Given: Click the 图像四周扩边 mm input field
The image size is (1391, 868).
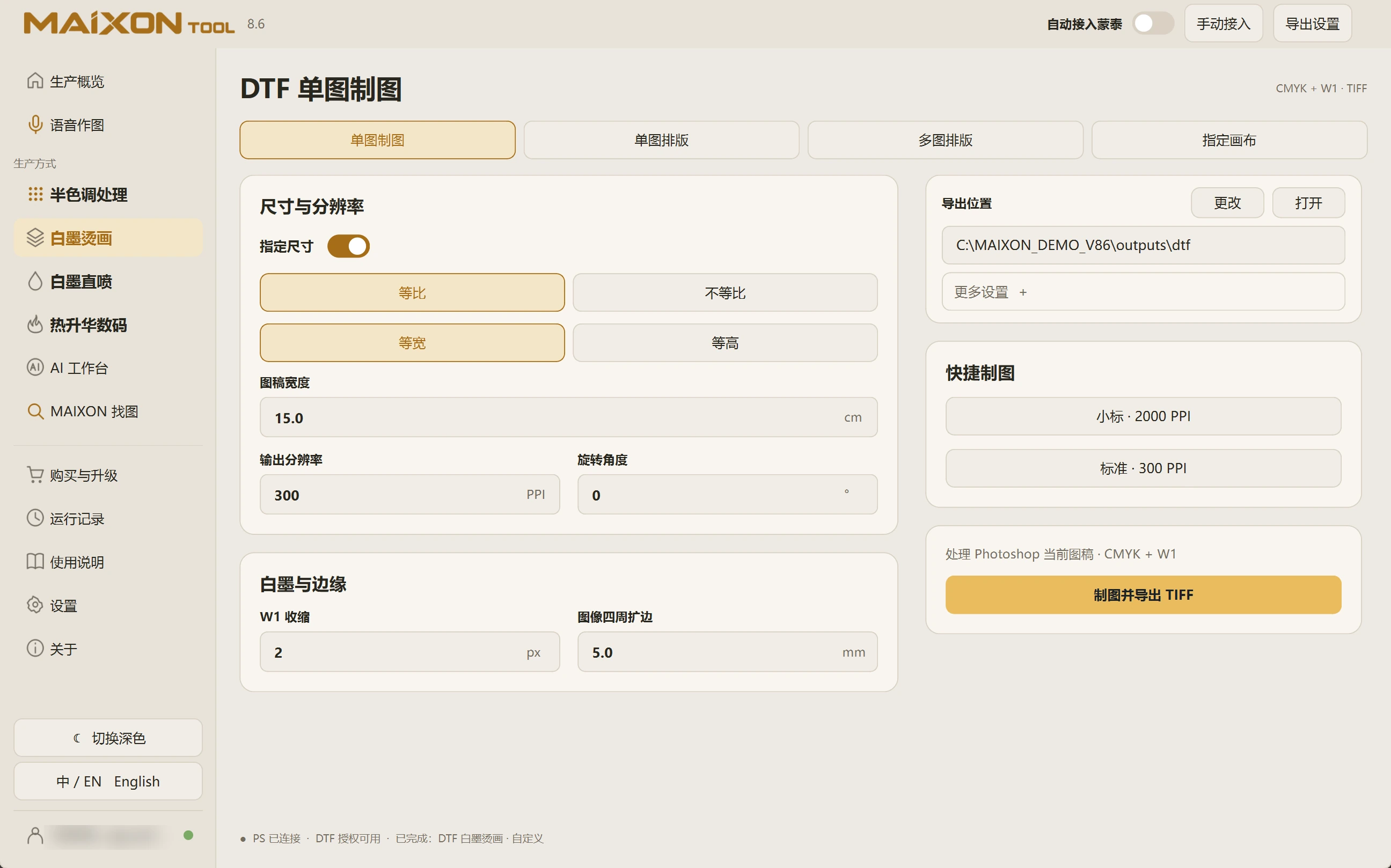Looking at the screenshot, I should [727, 652].
